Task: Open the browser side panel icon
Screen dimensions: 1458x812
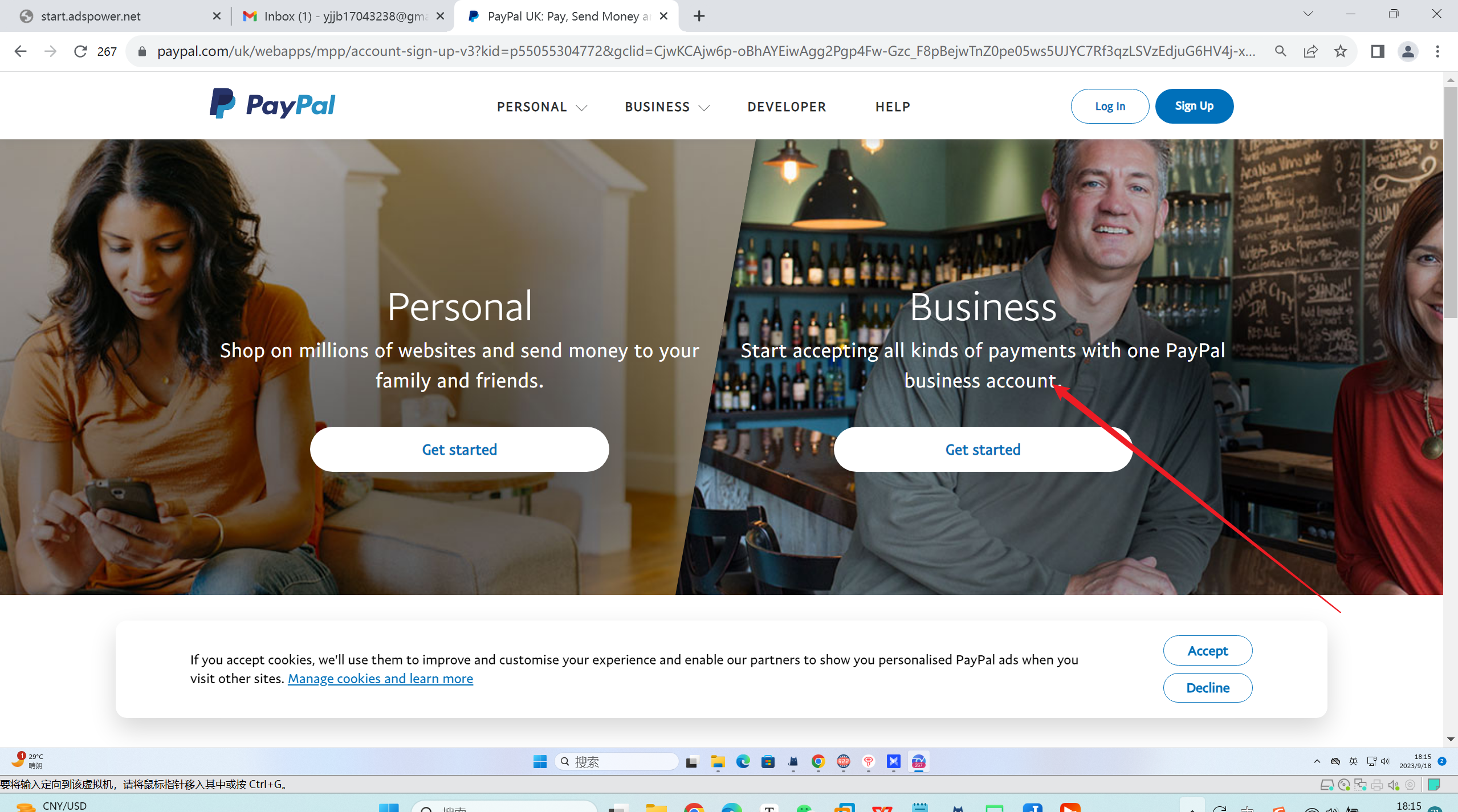Action: click(x=1377, y=51)
